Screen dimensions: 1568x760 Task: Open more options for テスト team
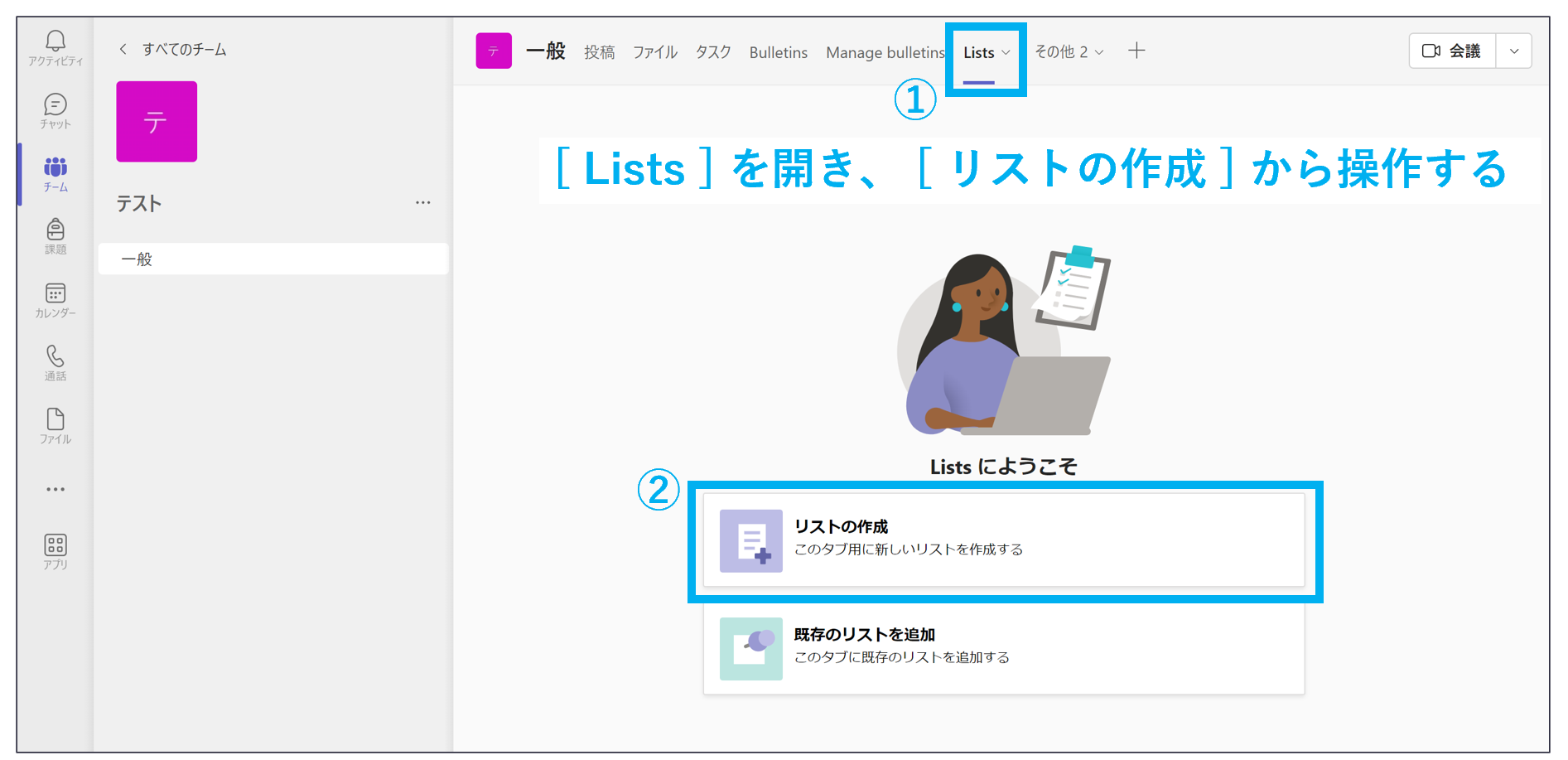(423, 202)
